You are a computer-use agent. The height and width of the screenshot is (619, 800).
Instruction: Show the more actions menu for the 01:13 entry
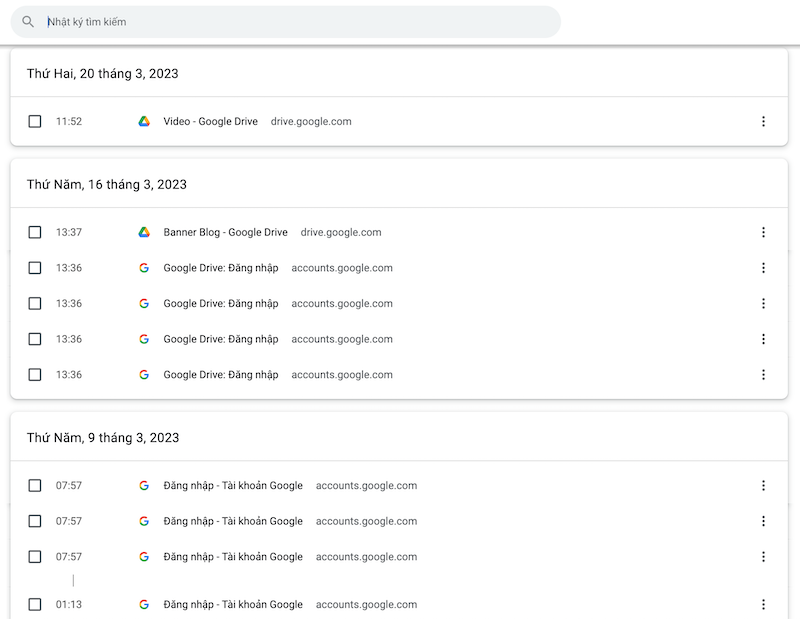click(763, 605)
